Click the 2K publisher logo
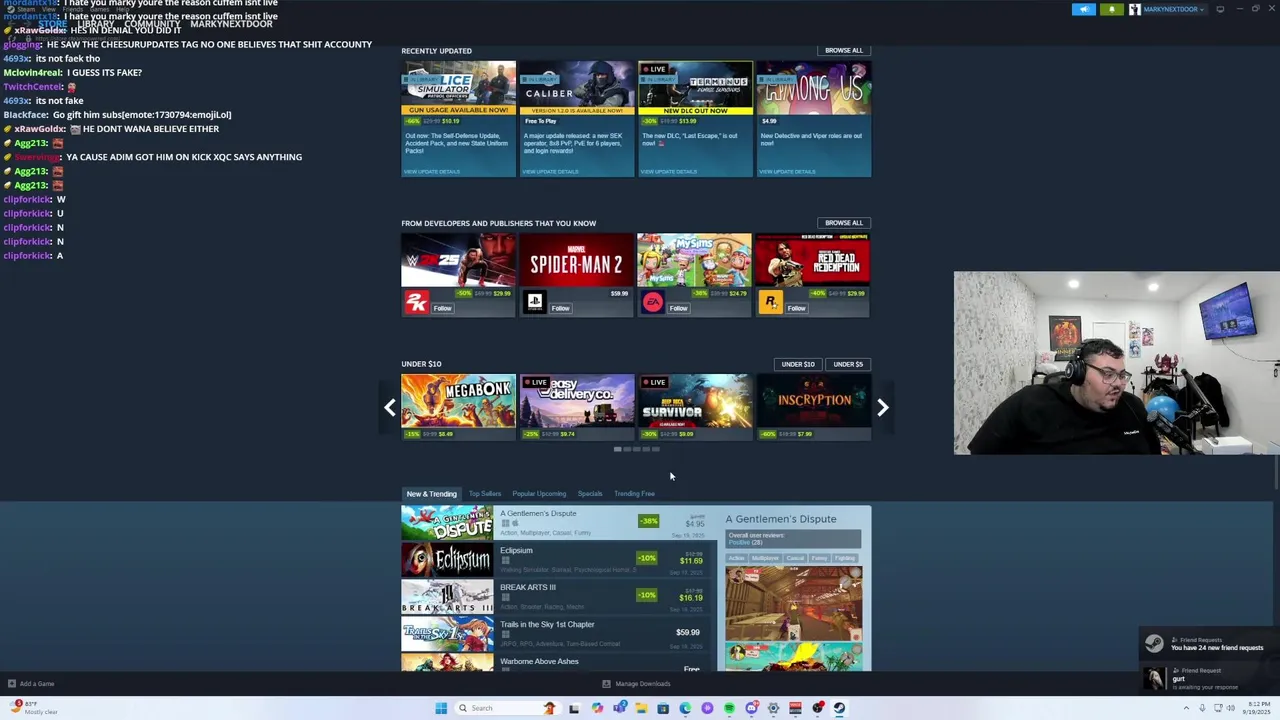This screenshot has height=720, width=1280. click(x=416, y=302)
